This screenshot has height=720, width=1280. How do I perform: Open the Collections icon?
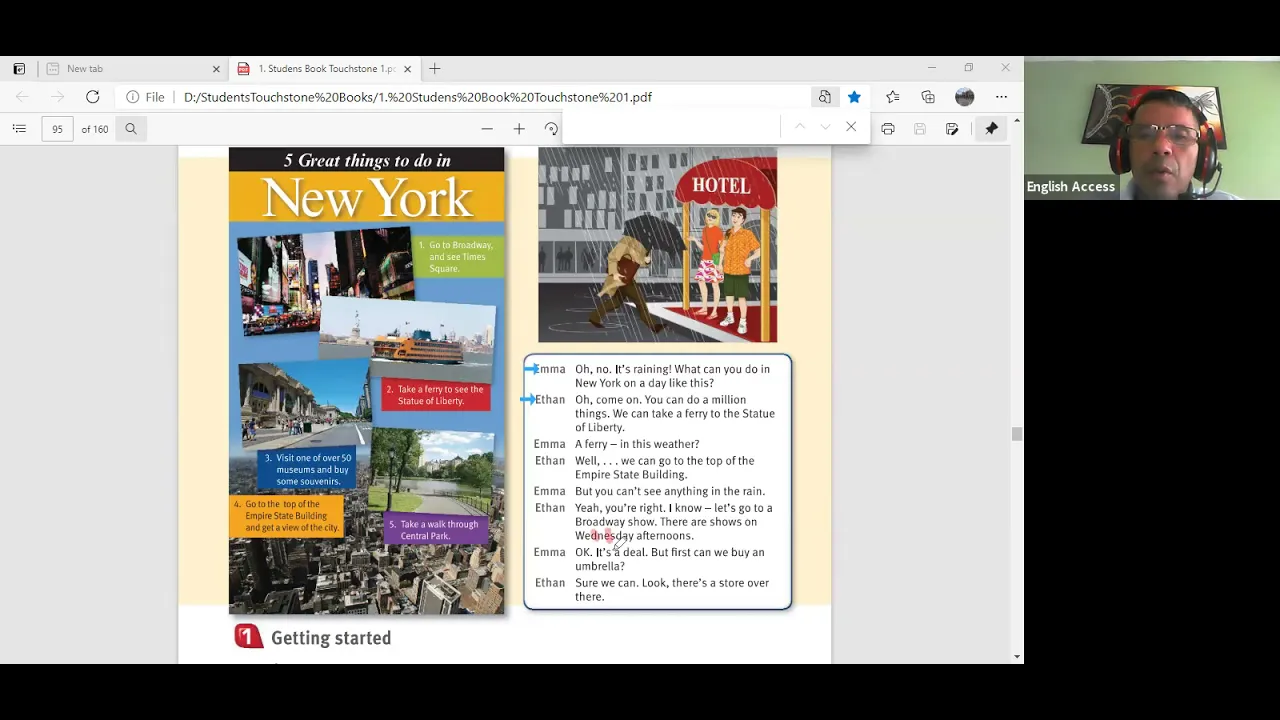point(928,97)
